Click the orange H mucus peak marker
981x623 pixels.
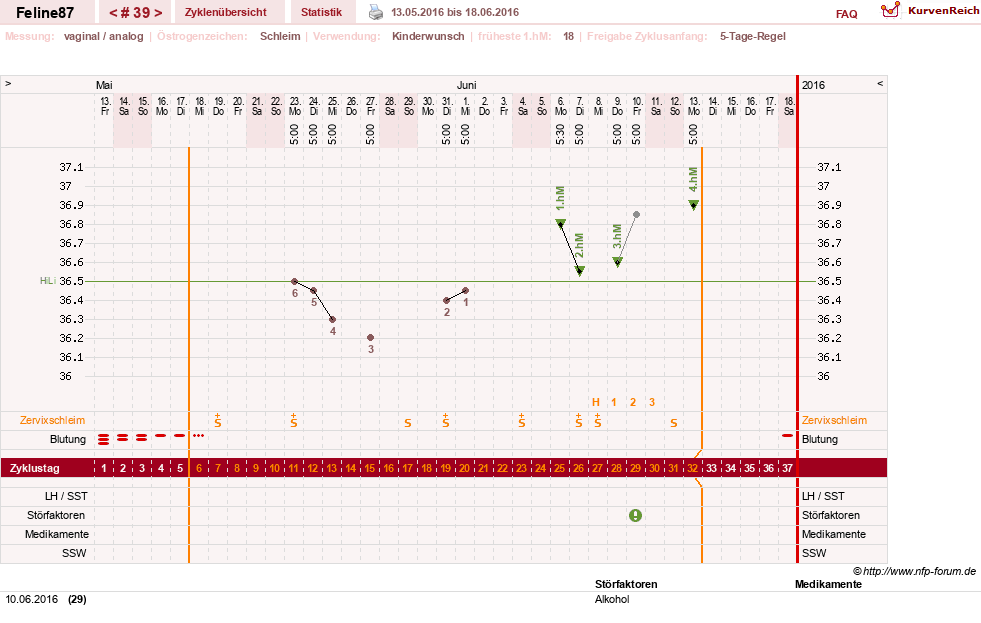(x=596, y=402)
